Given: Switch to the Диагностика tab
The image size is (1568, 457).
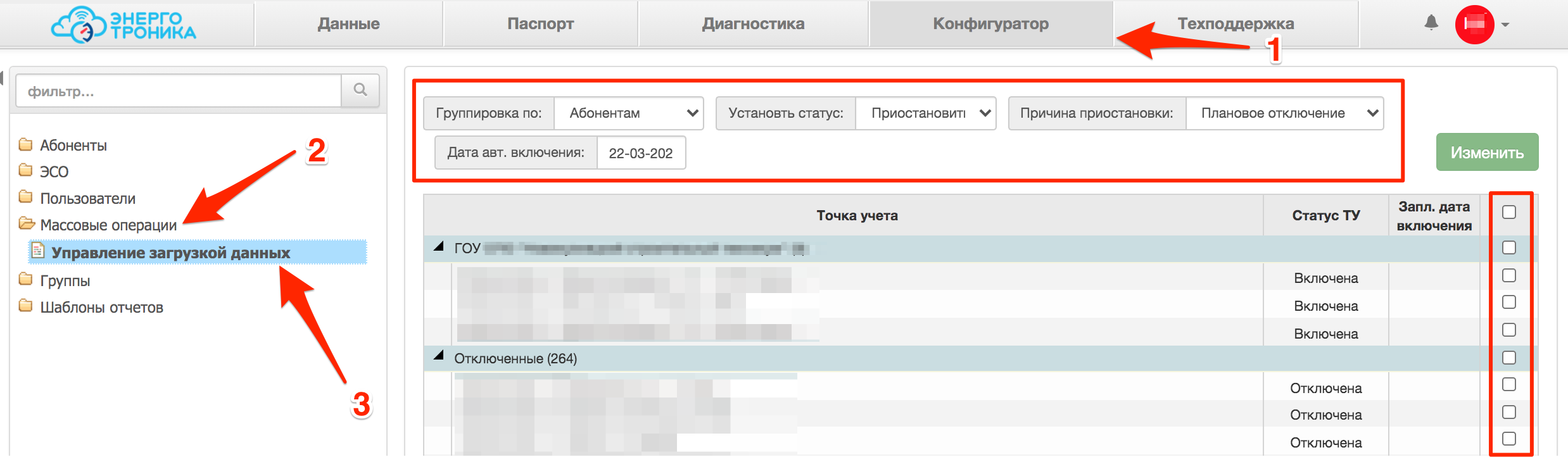Looking at the screenshot, I should (754, 24).
